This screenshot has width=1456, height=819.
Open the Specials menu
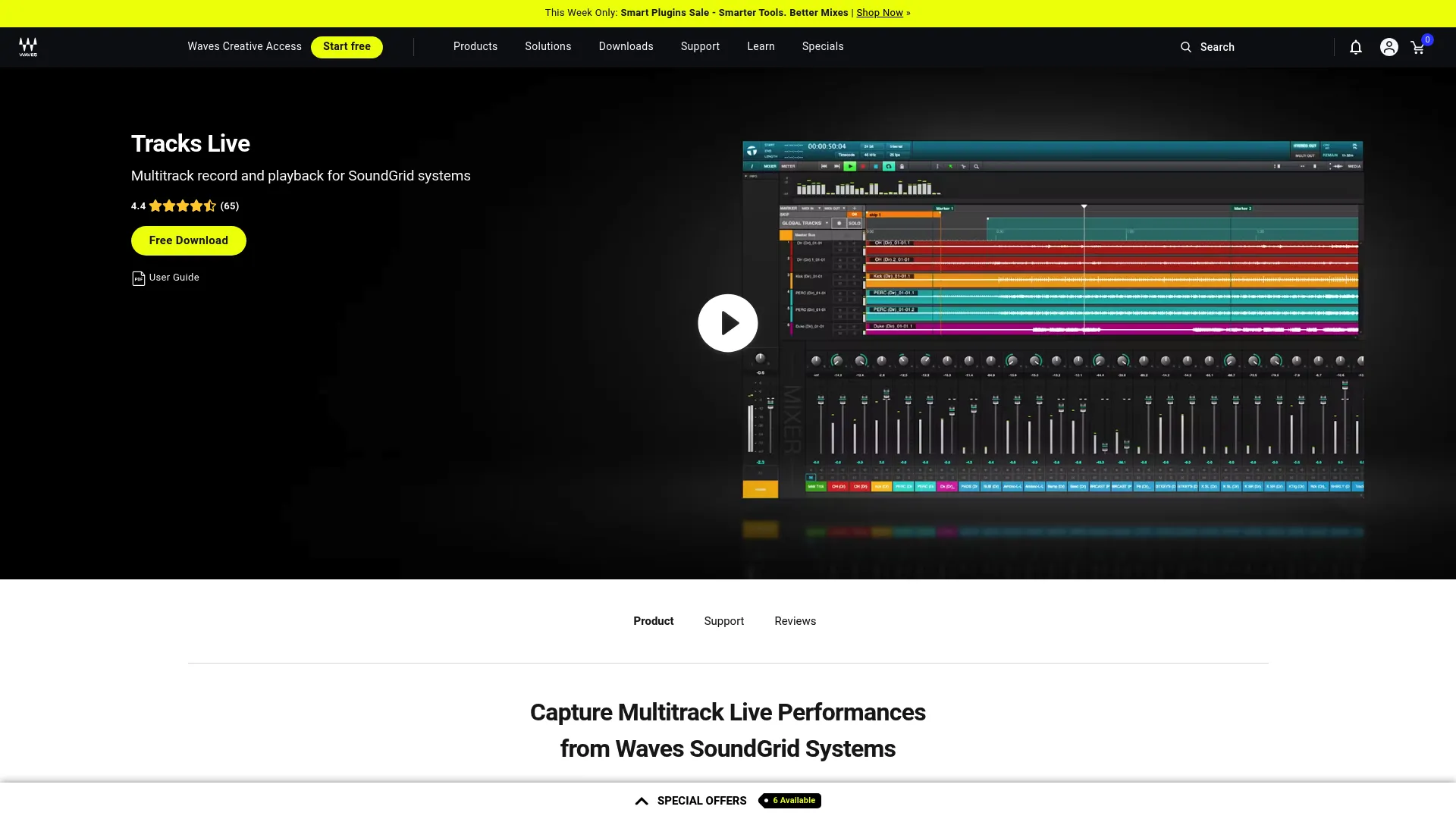pyautogui.click(x=823, y=47)
